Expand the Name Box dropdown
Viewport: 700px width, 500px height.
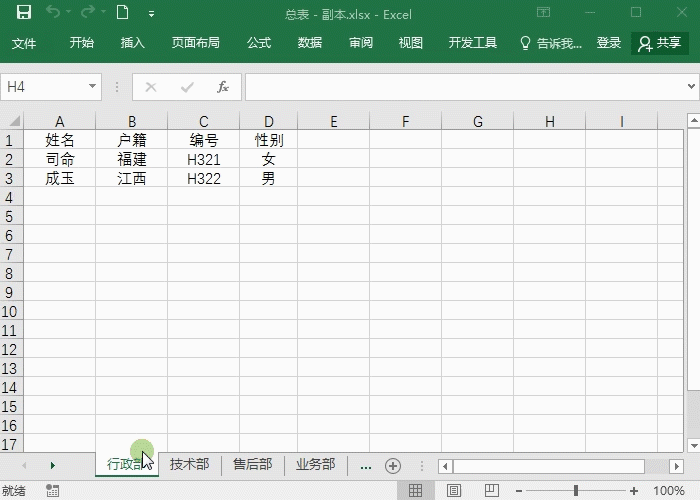coord(92,86)
